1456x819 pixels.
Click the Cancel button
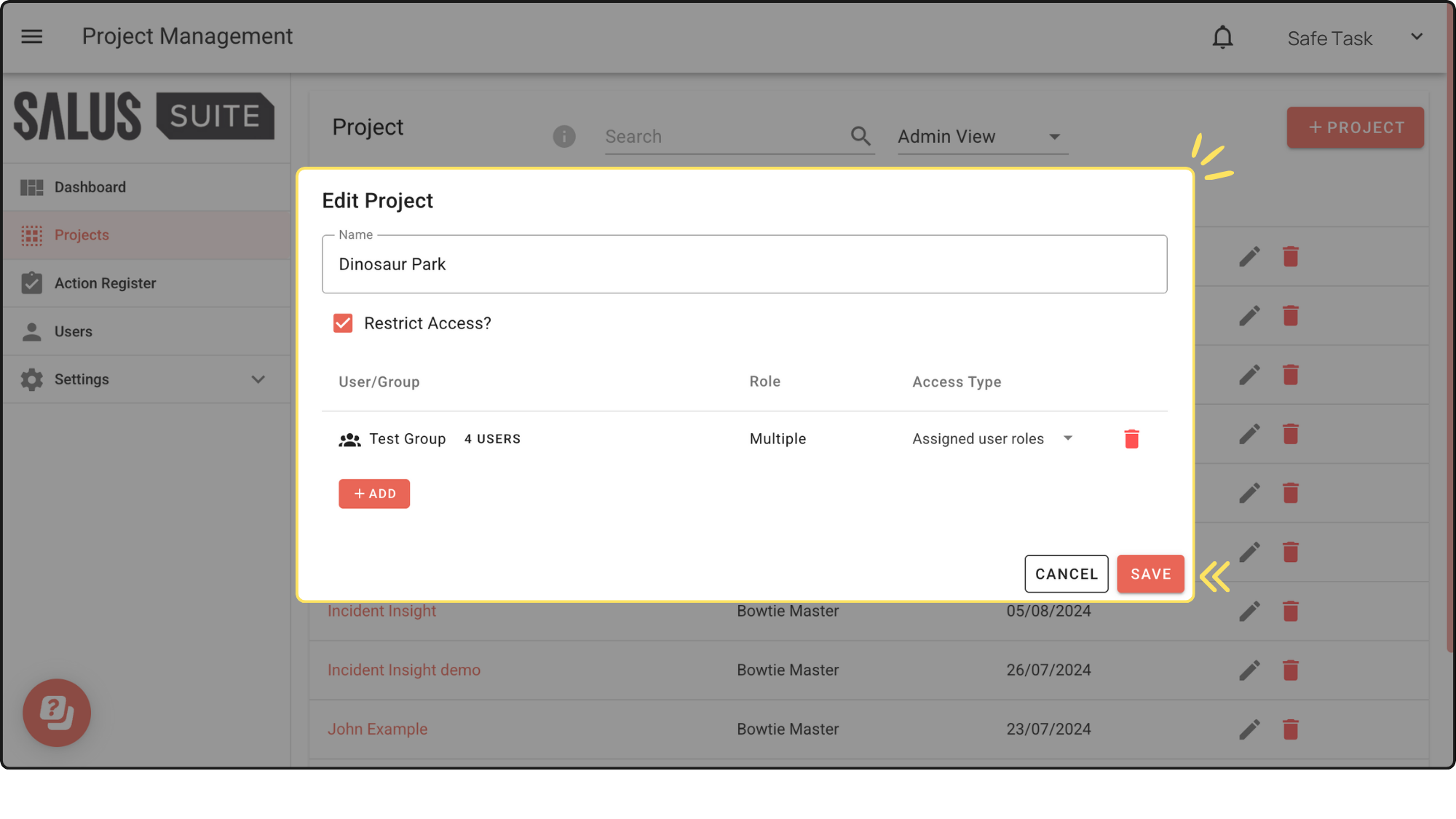coord(1066,574)
